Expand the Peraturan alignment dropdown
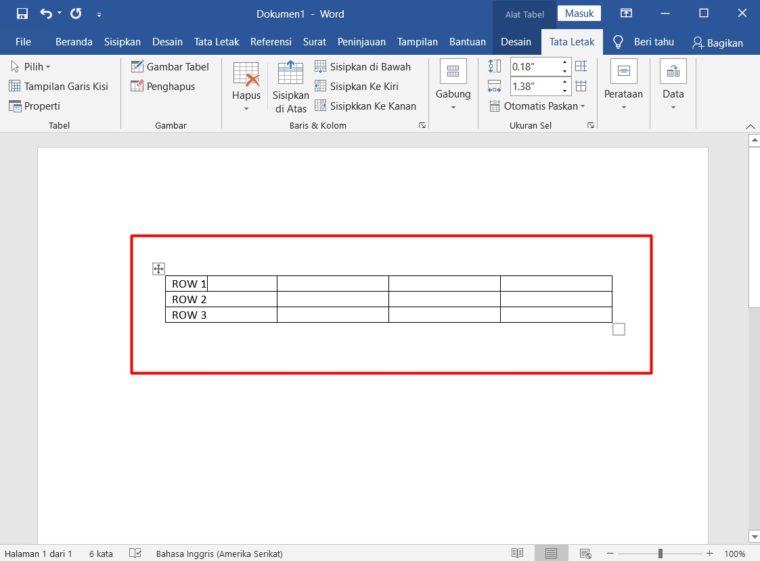This screenshot has width=760, height=561. click(623, 85)
